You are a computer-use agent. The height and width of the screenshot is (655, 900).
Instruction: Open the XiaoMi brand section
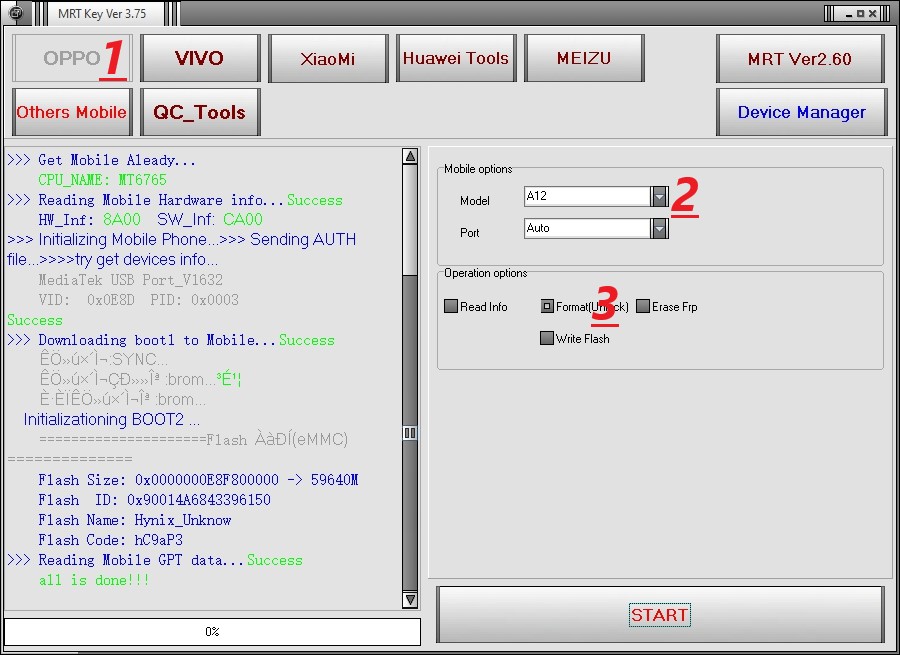(x=328, y=58)
